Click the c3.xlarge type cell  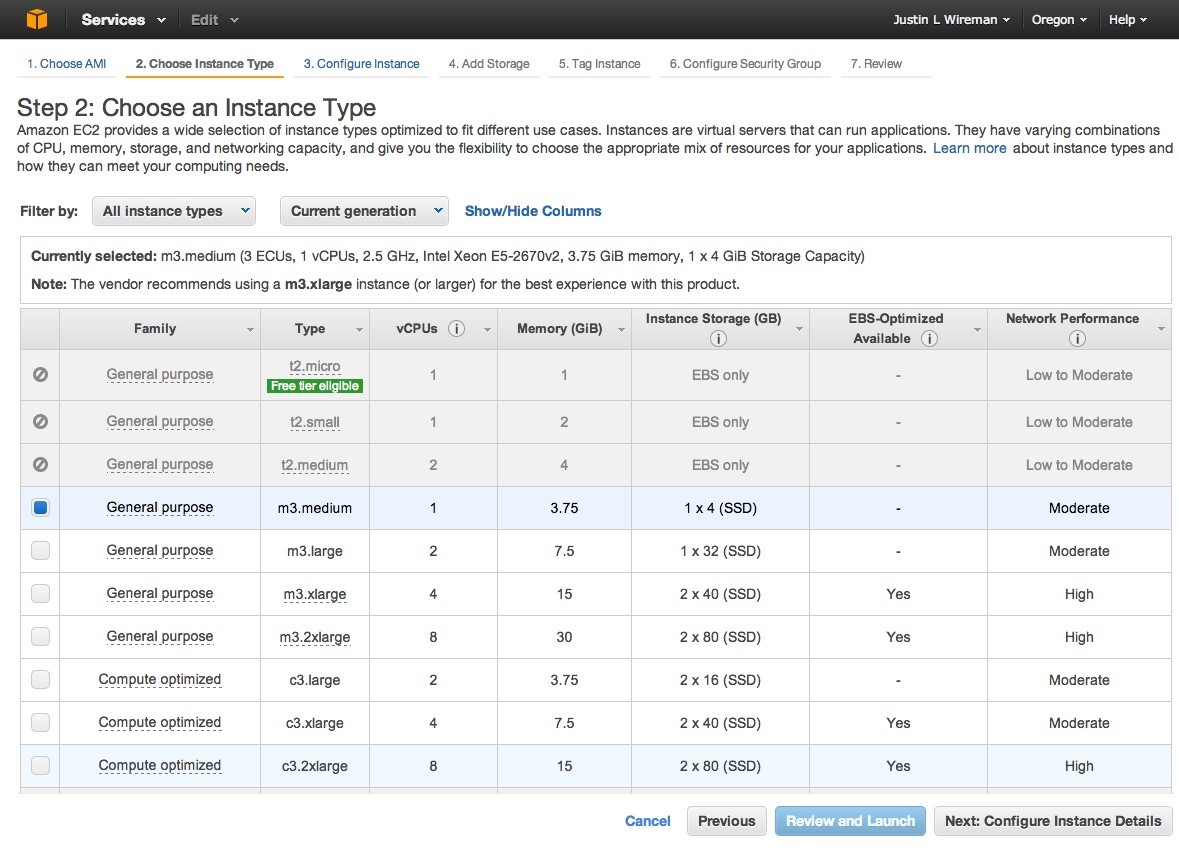click(x=314, y=723)
